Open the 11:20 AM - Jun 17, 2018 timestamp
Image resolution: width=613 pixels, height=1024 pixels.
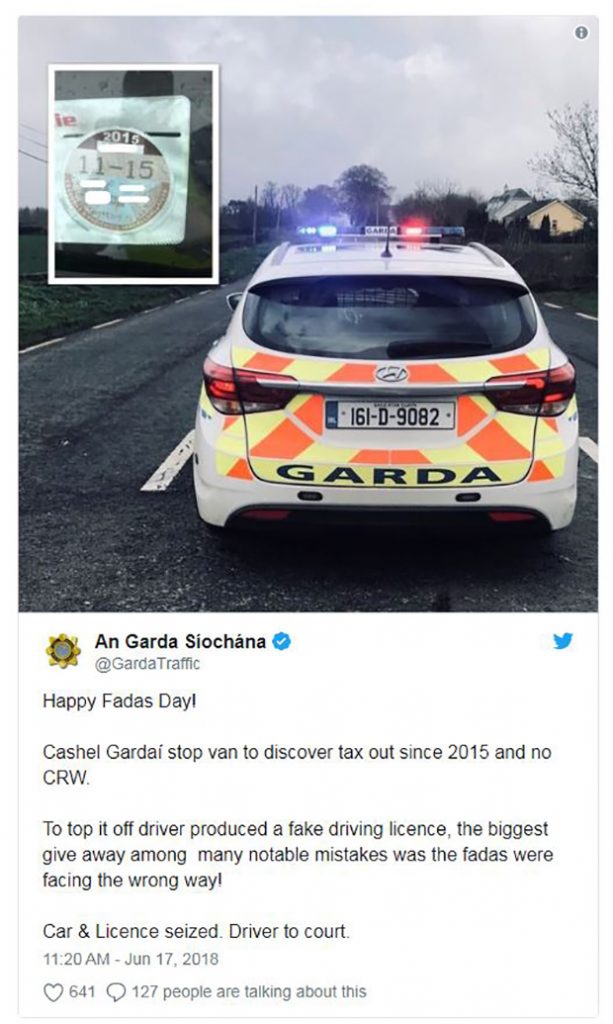pos(131,959)
